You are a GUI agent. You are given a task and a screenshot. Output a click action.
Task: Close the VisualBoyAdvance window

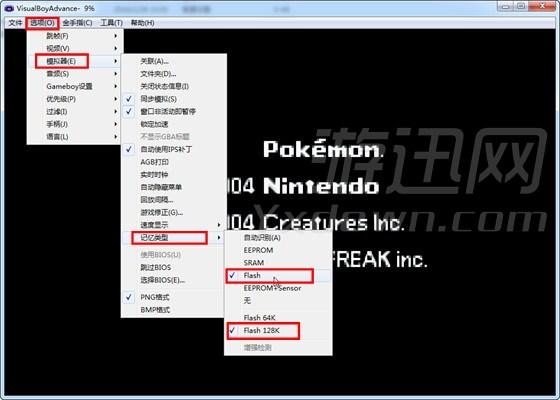point(542,6)
